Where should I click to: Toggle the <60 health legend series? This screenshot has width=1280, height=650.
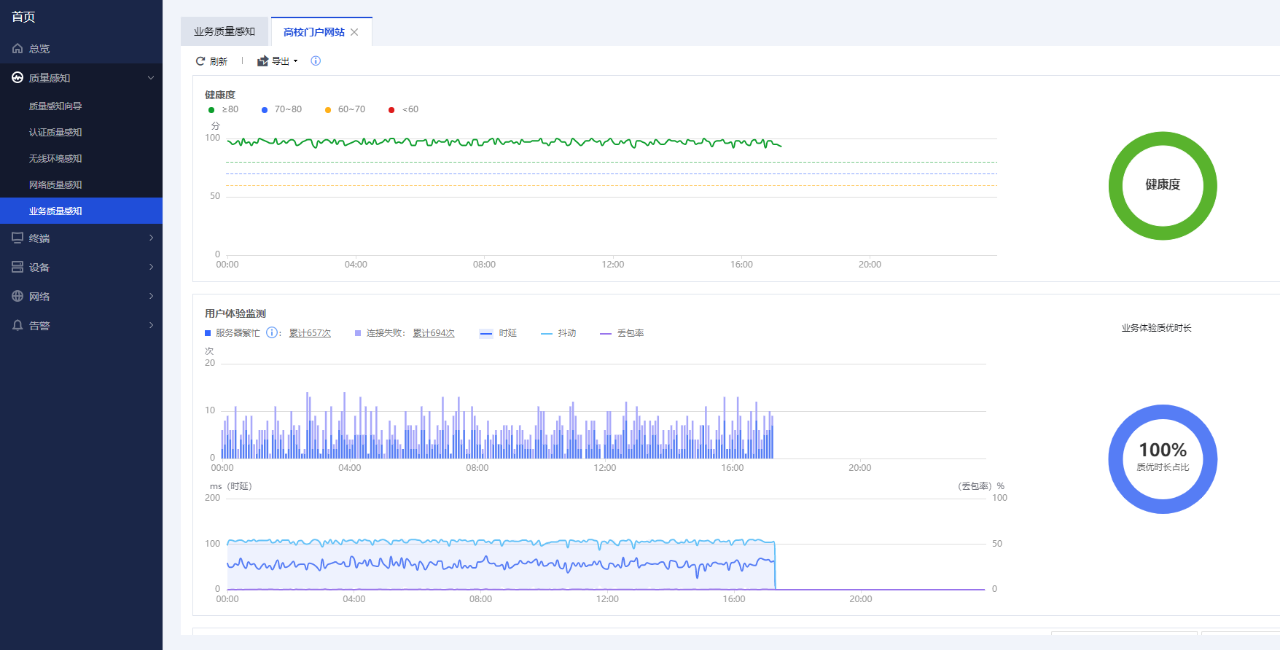403,109
